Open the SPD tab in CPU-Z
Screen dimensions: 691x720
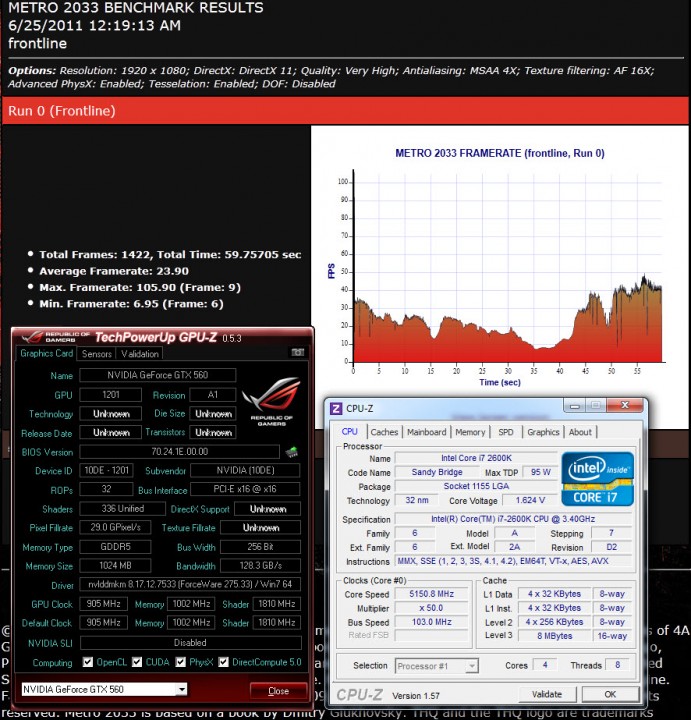pyautogui.click(x=506, y=432)
